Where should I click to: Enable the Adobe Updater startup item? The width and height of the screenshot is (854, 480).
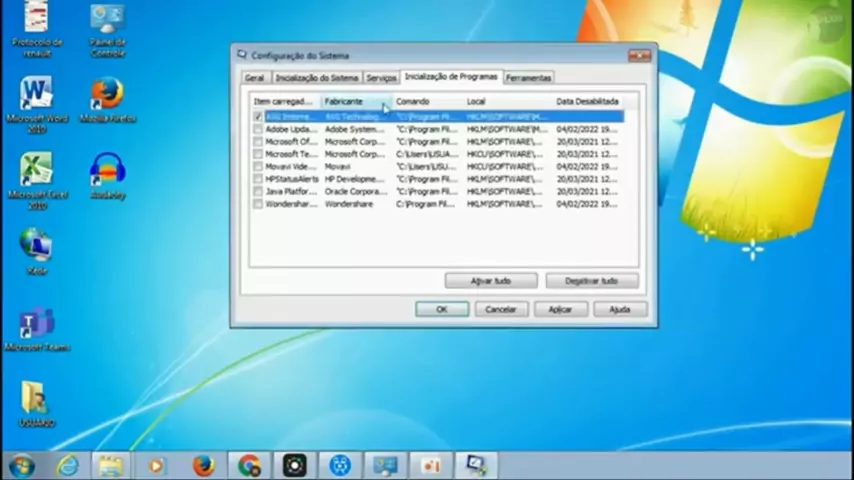pos(258,129)
